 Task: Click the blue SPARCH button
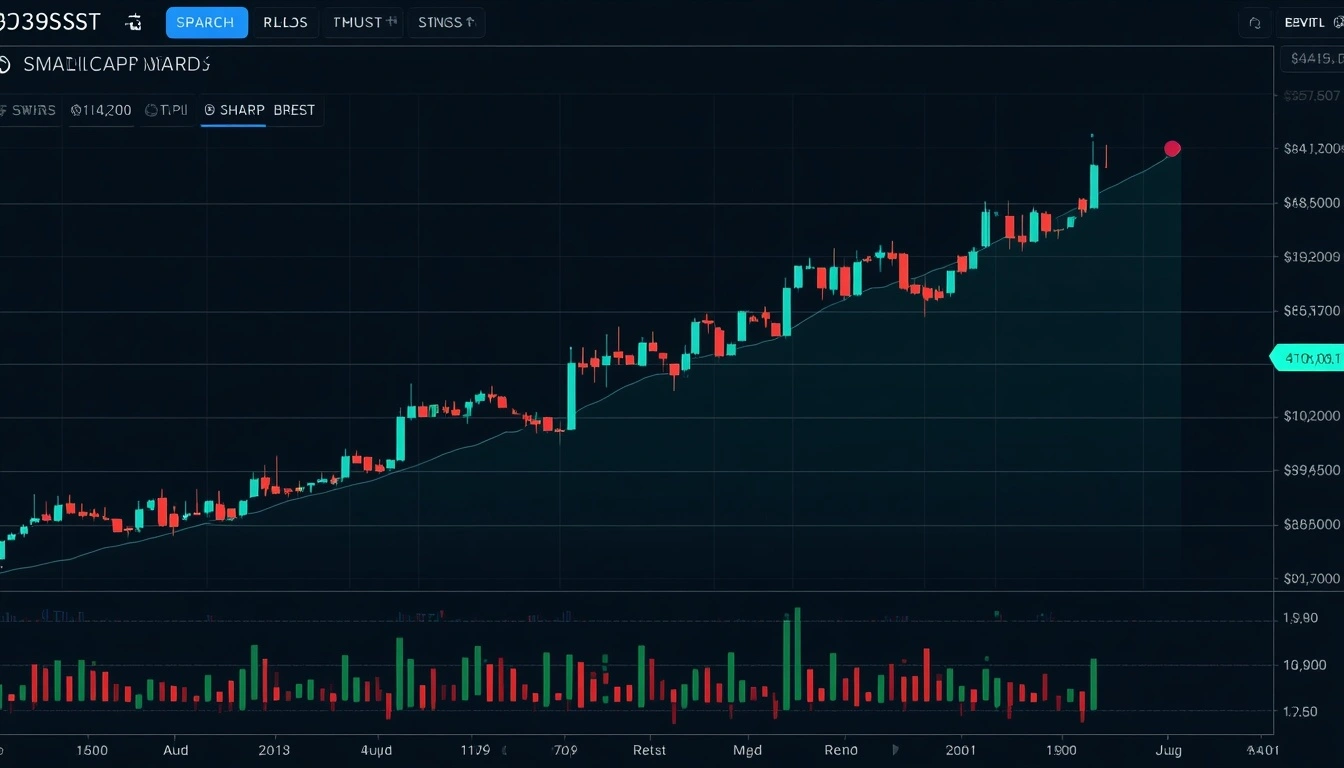click(x=206, y=22)
